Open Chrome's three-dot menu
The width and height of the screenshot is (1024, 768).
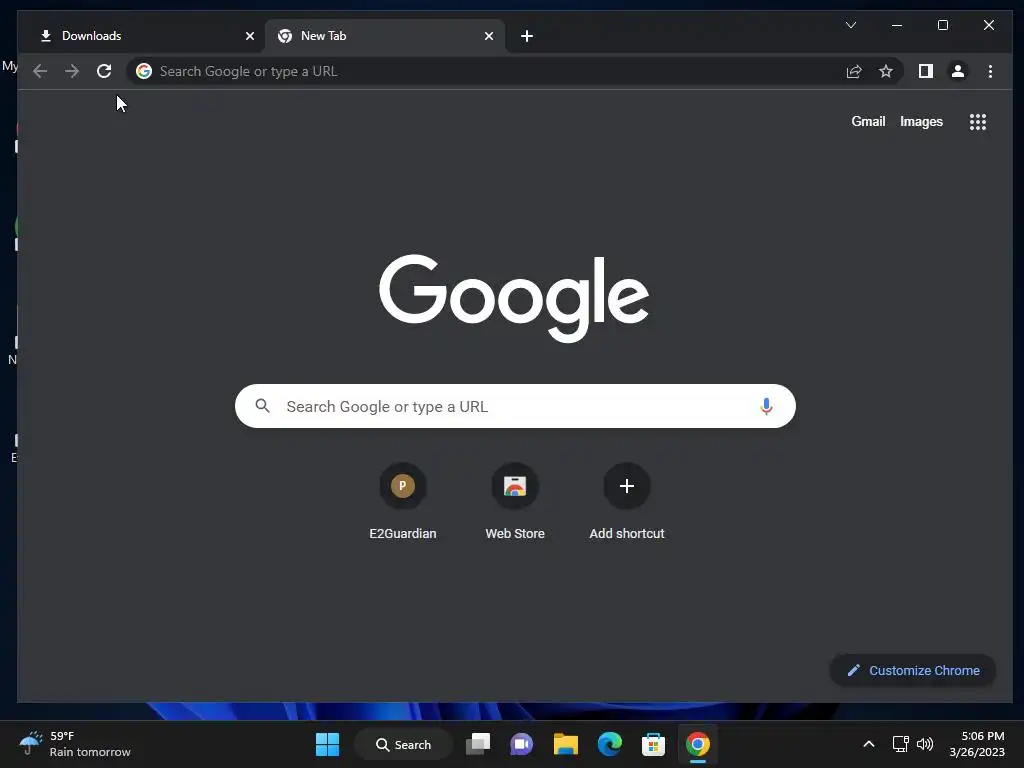990,71
